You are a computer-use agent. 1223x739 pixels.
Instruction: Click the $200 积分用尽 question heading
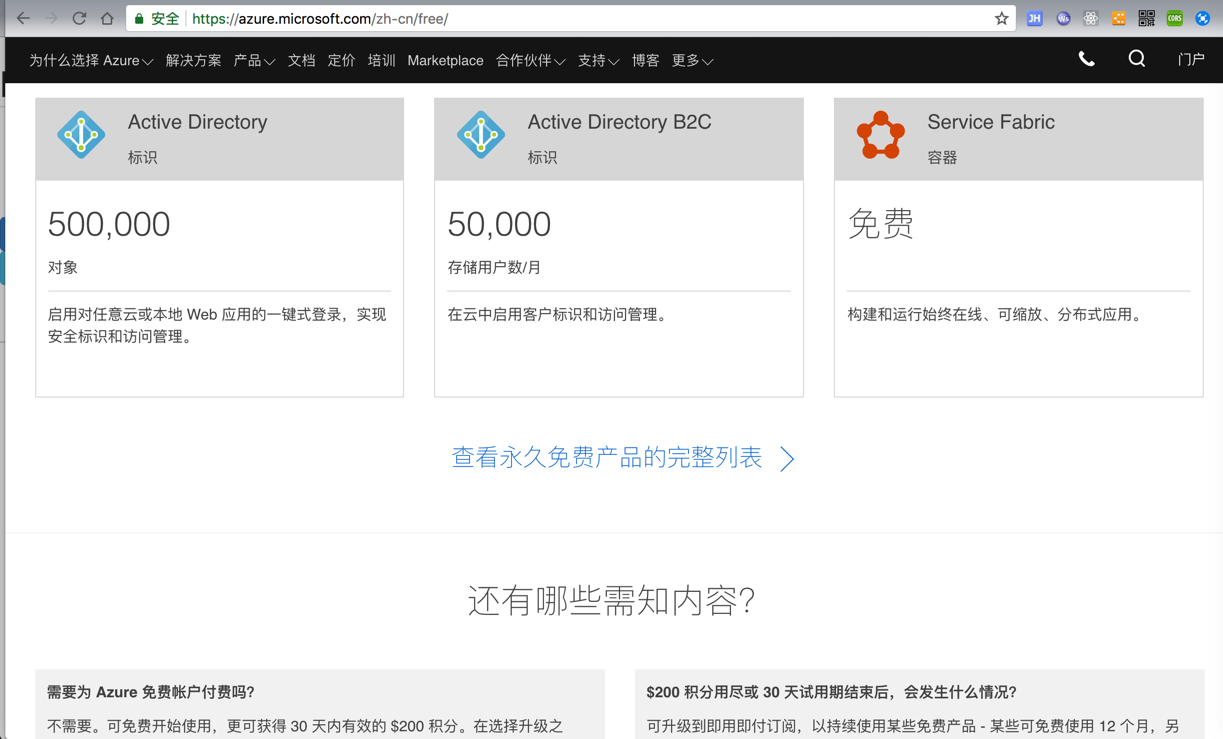pyautogui.click(x=831, y=692)
